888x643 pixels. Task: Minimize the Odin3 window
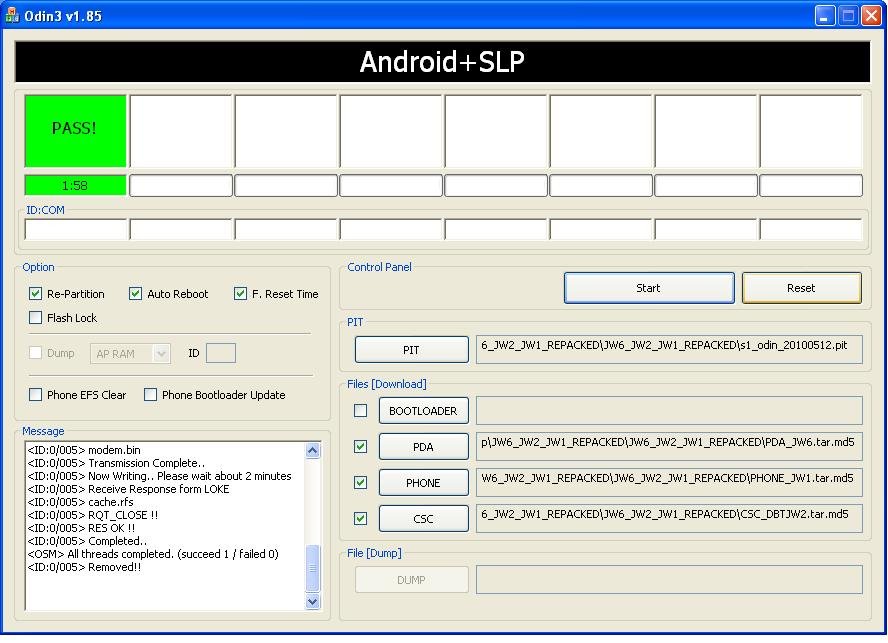pyautogui.click(x=825, y=15)
